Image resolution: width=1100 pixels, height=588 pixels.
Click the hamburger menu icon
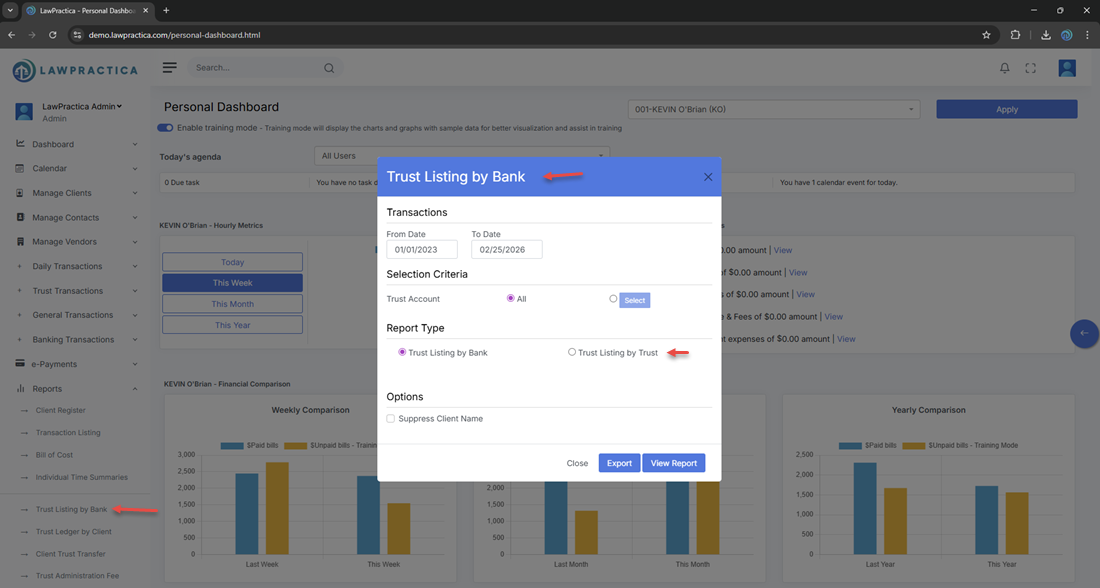tap(170, 67)
